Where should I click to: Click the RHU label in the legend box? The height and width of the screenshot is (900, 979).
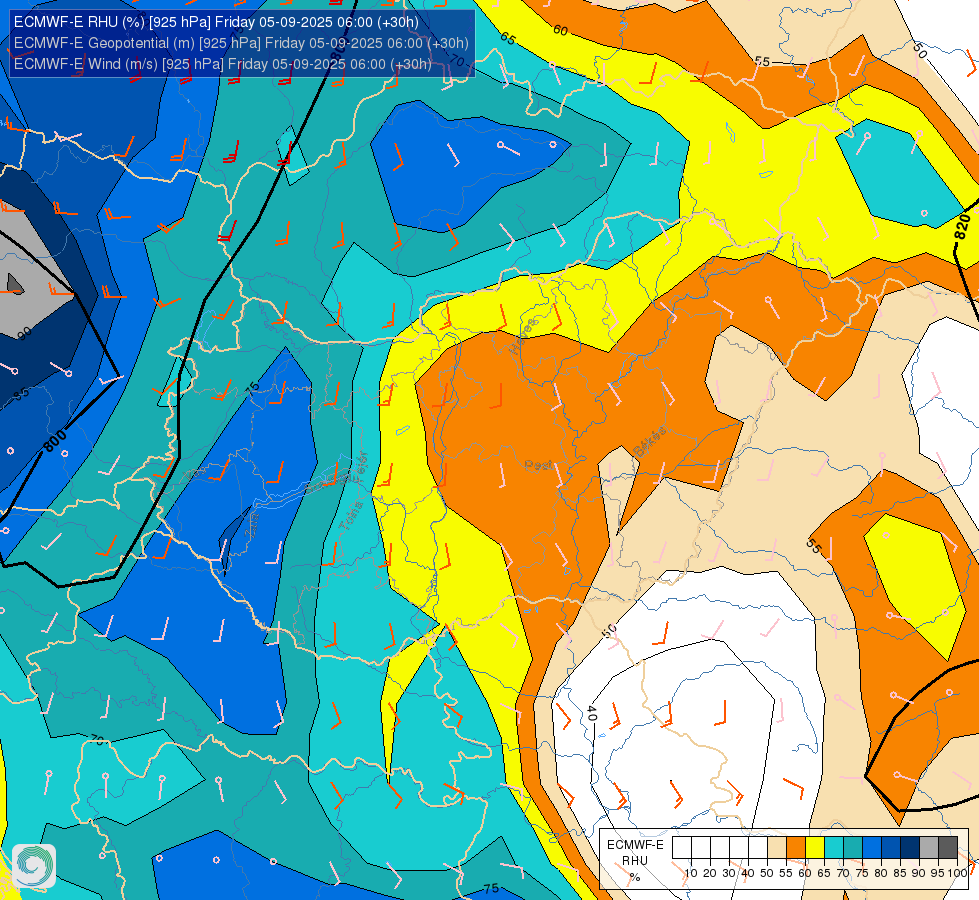coord(635,861)
